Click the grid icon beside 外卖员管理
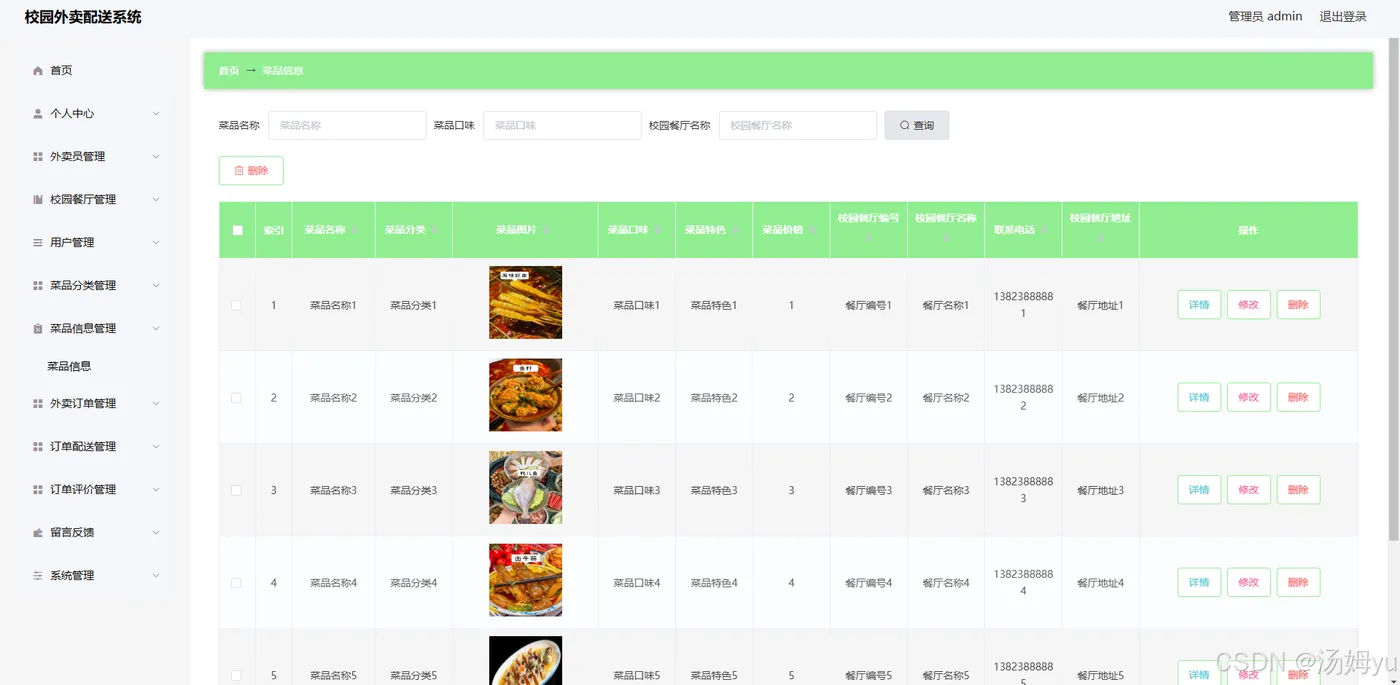Viewport: 1400px width, 685px height. (x=38, y=157)
